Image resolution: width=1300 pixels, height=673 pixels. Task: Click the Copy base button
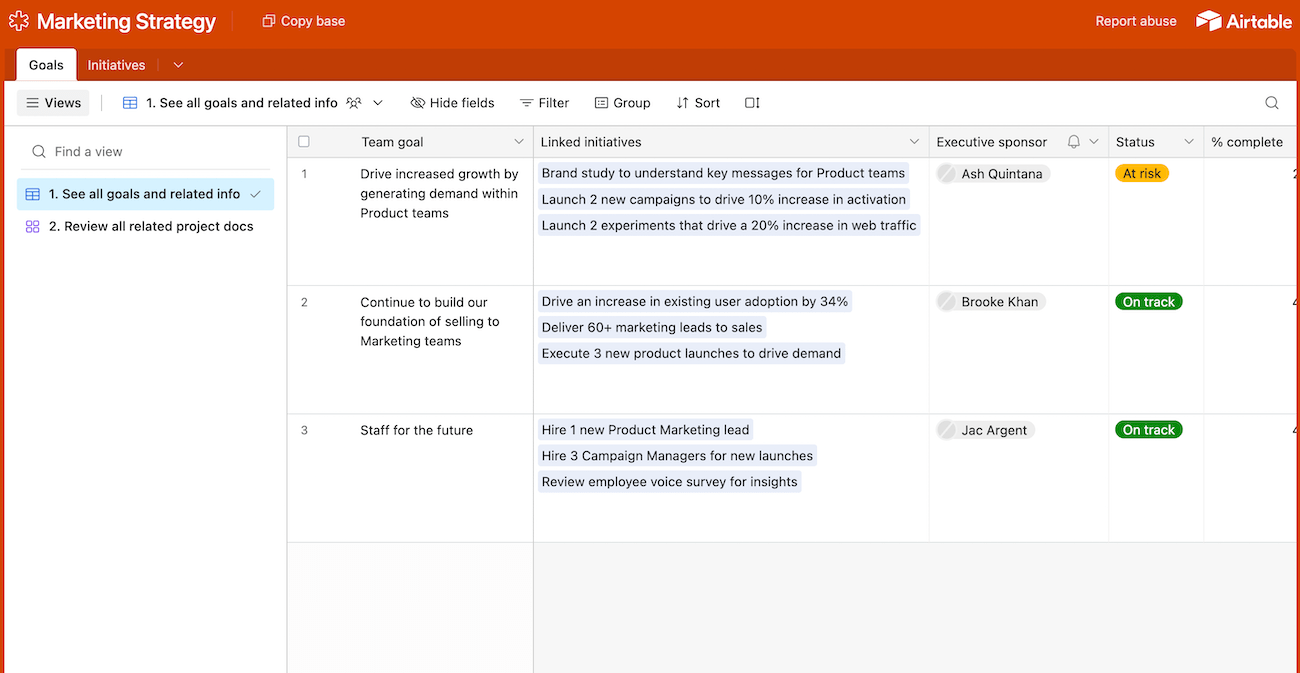(303, 20)
